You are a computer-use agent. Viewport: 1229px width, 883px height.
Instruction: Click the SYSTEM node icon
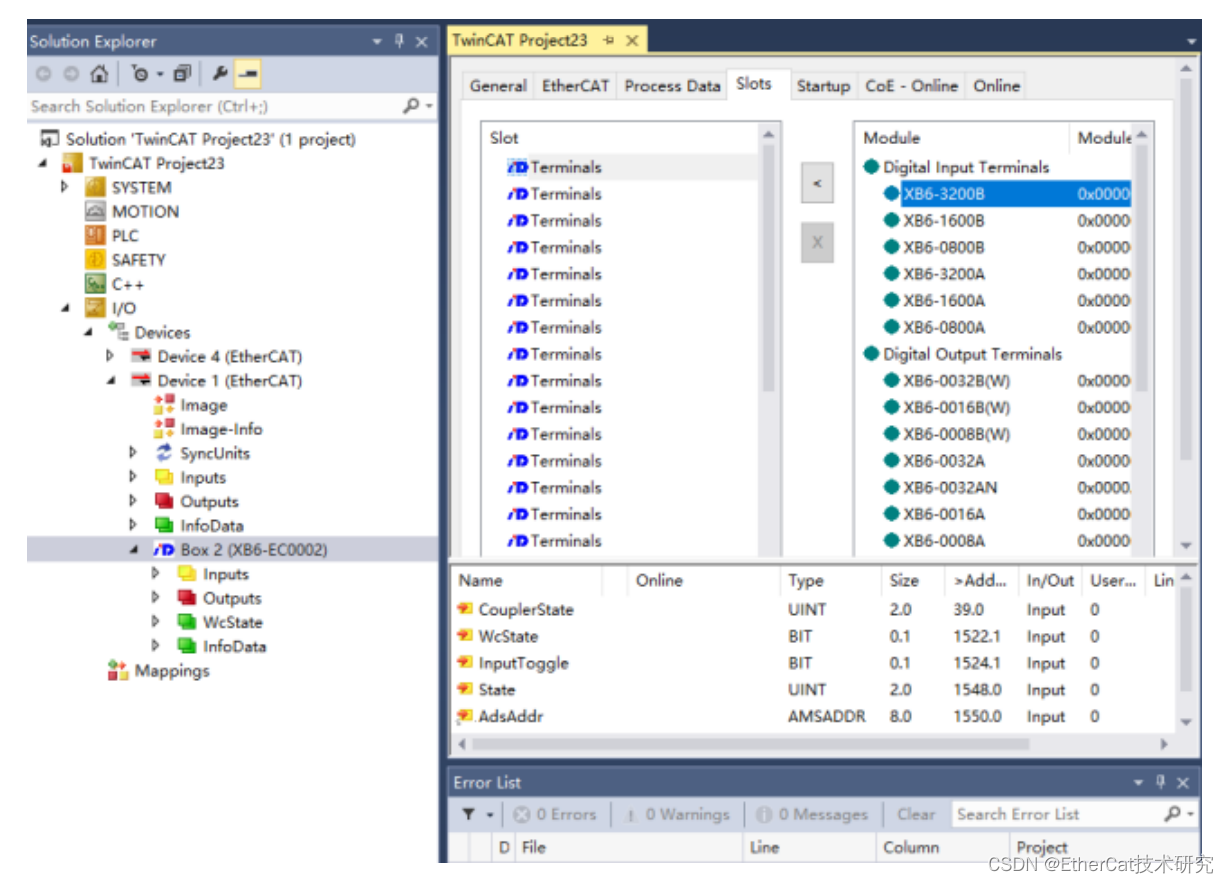point(95,187)
